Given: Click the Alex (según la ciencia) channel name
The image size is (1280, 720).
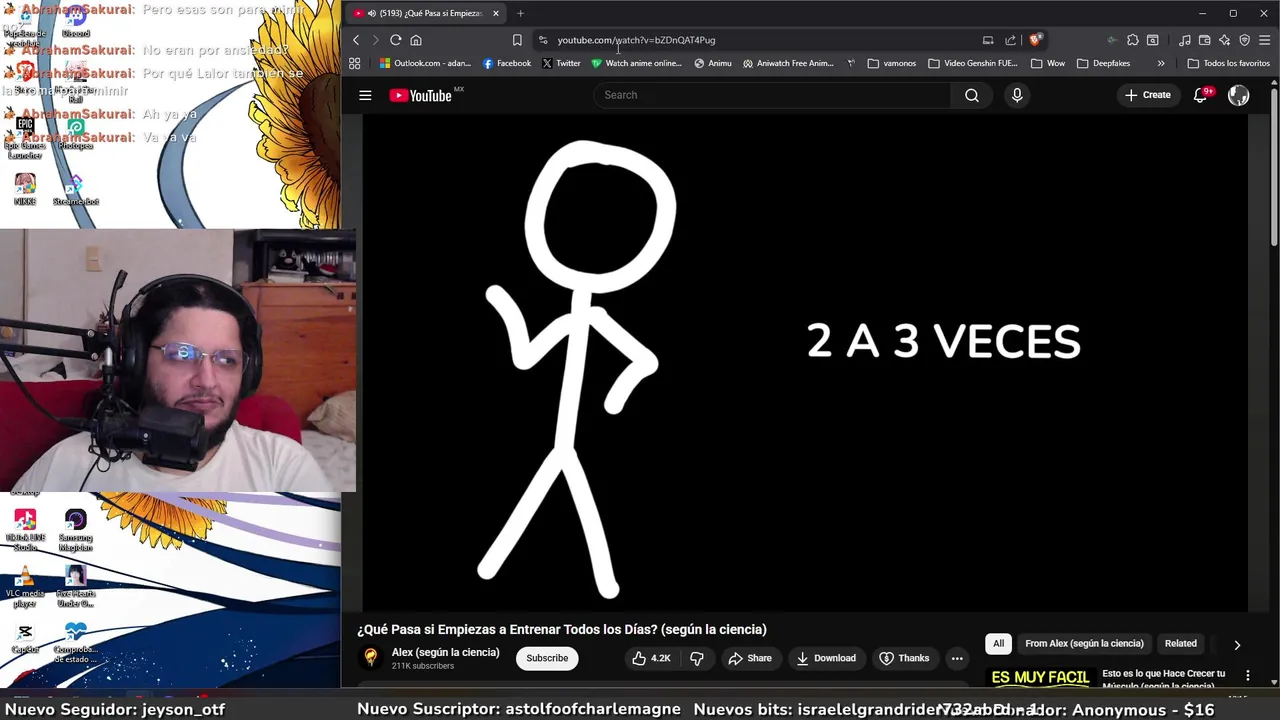Looking at the screenshot, I should (x=445, y=652).
